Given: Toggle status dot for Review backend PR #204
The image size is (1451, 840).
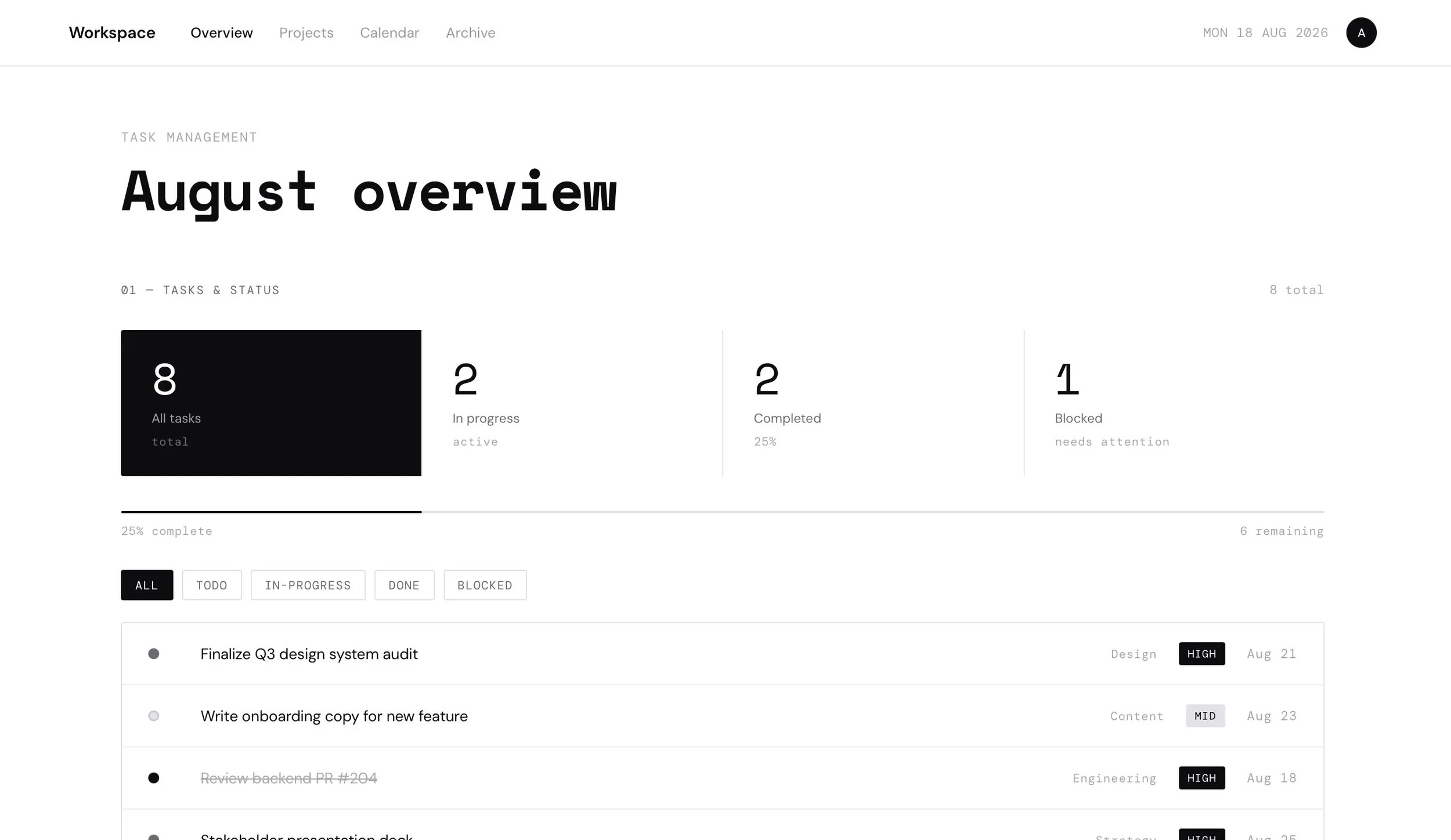Looking at the screenshot, I should pyautogui.click(x=154, y=778).
